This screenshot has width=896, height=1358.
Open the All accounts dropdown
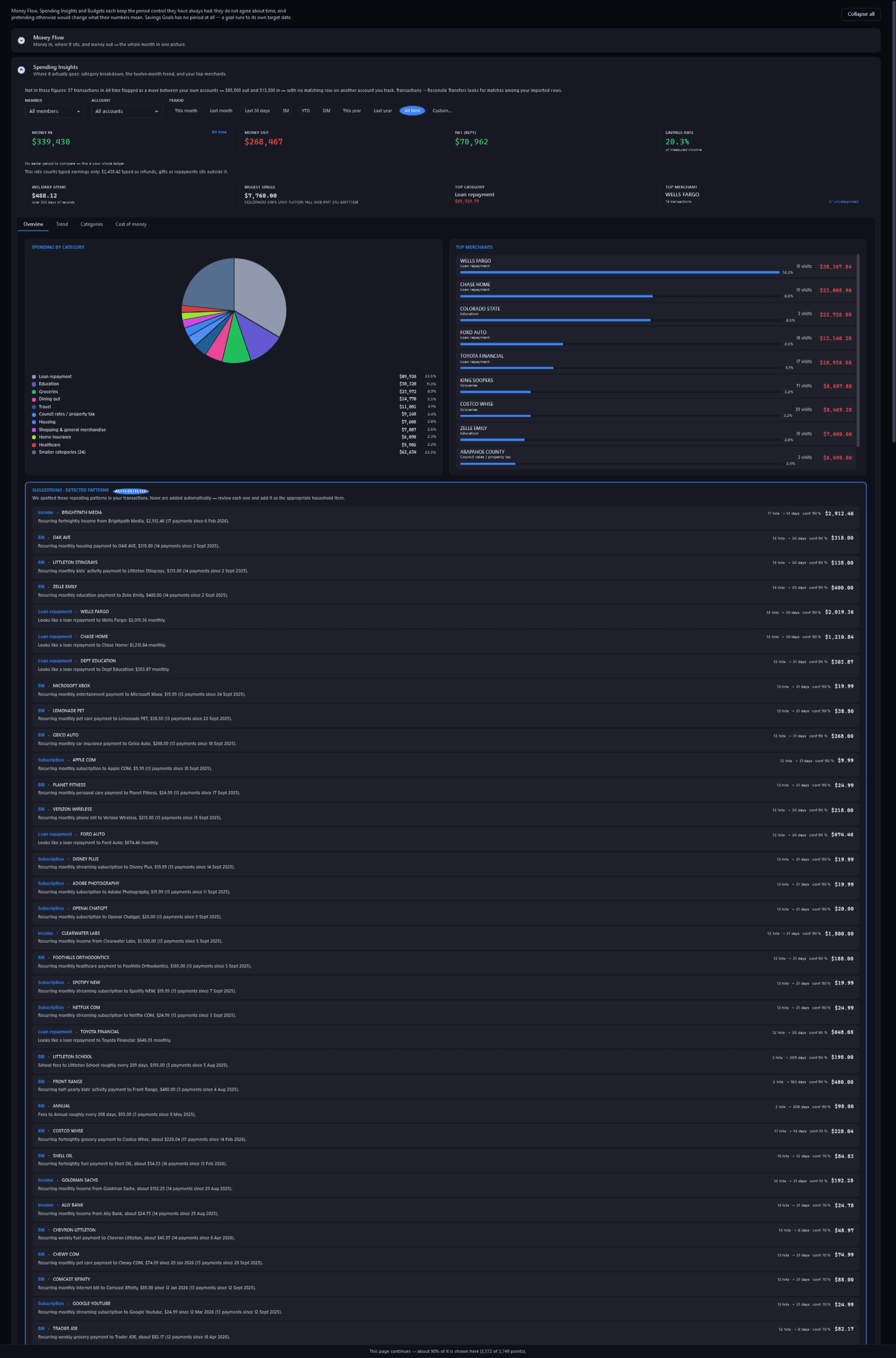(127, 112)
